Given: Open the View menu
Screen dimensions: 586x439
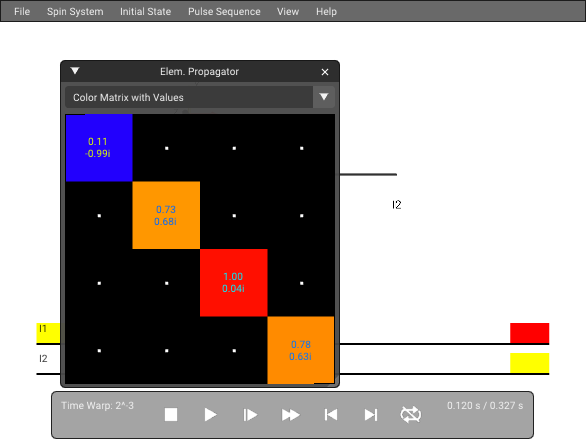Looking at the screenshot, I should [x=288, y=12].
